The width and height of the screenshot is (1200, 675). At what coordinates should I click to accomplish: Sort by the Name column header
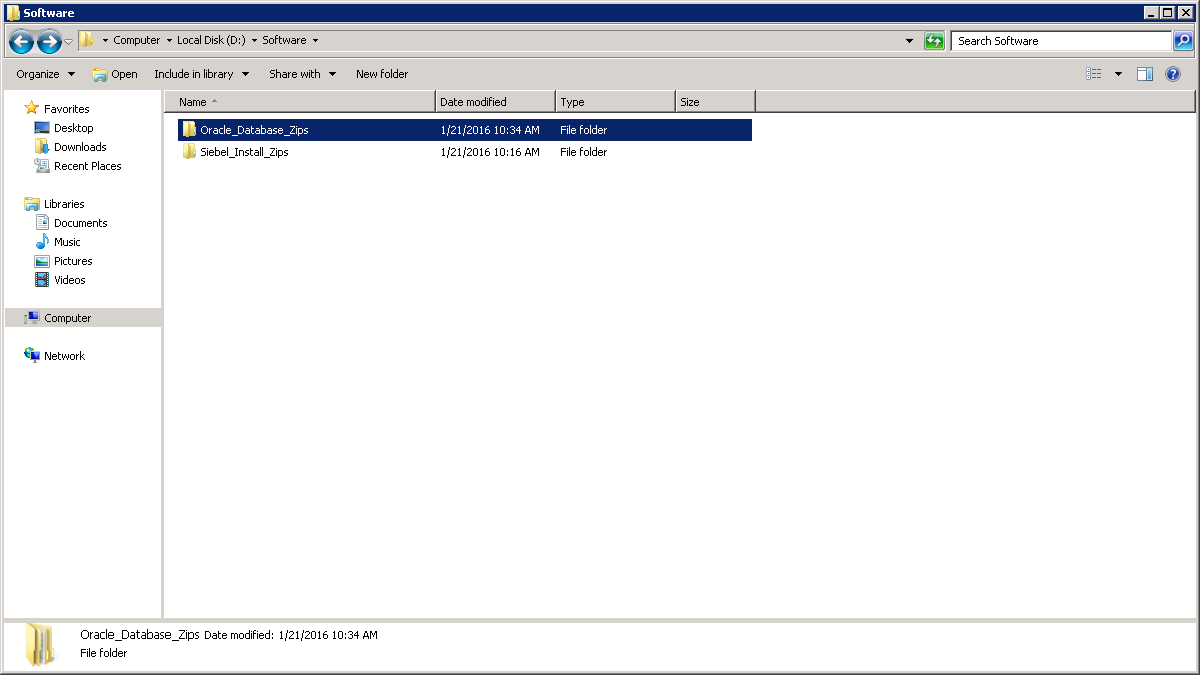299,102
